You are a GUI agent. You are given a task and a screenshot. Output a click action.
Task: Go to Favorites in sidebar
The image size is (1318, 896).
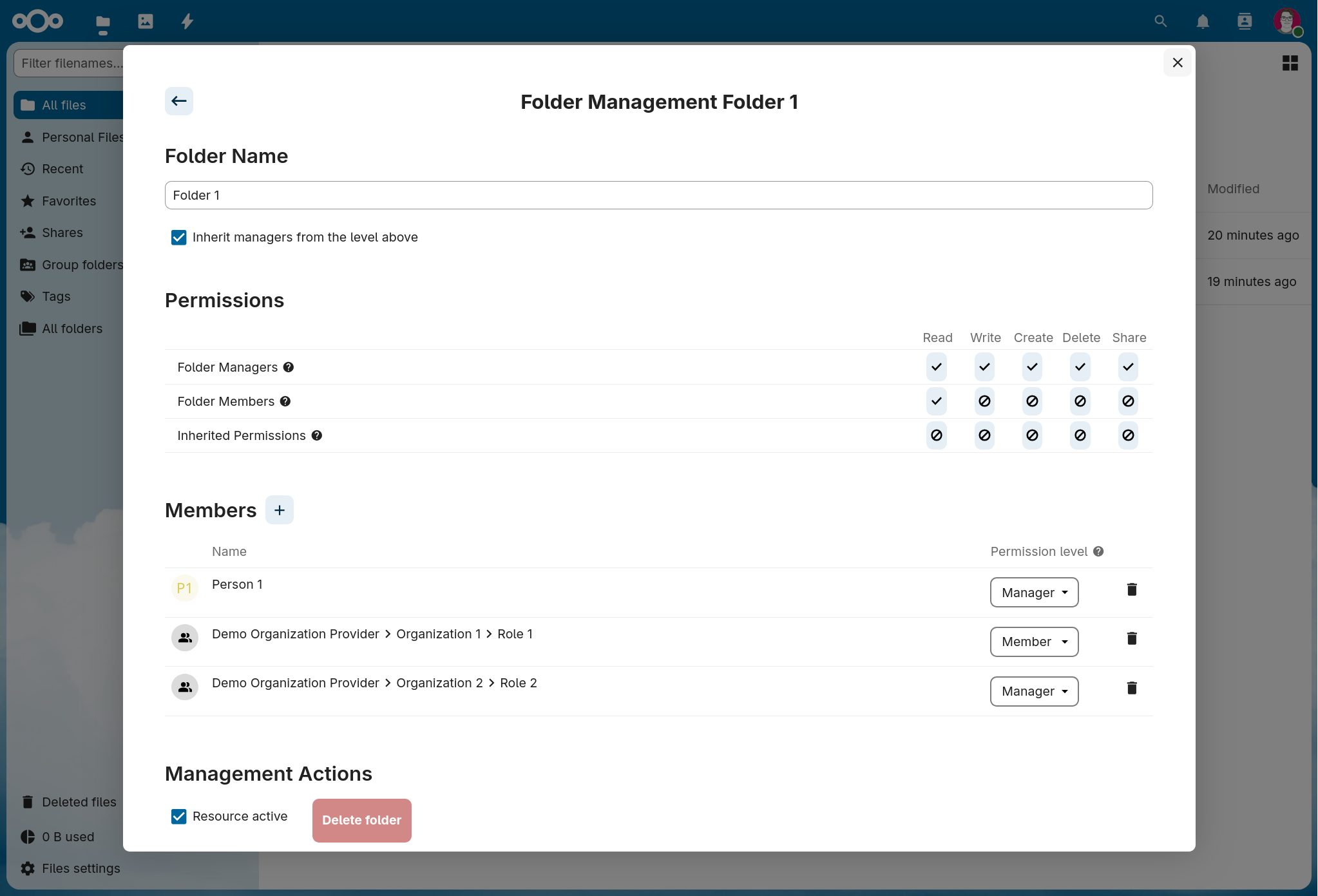[68, 201]
